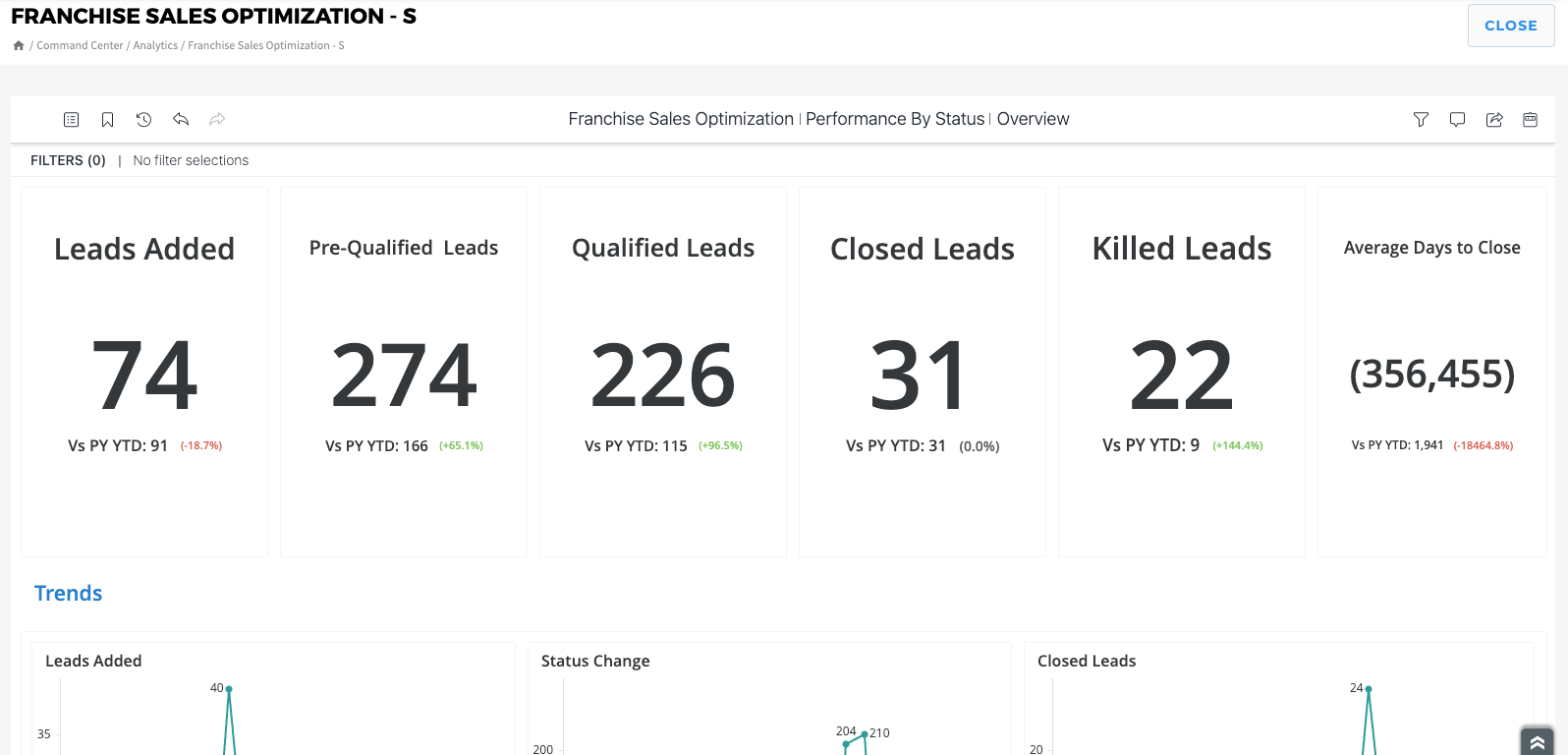Image resolution: width=1568 pixels, height=755 pixels.
Task: Open the comments speech bubble icon
Action: click(x=1457, y=120)
